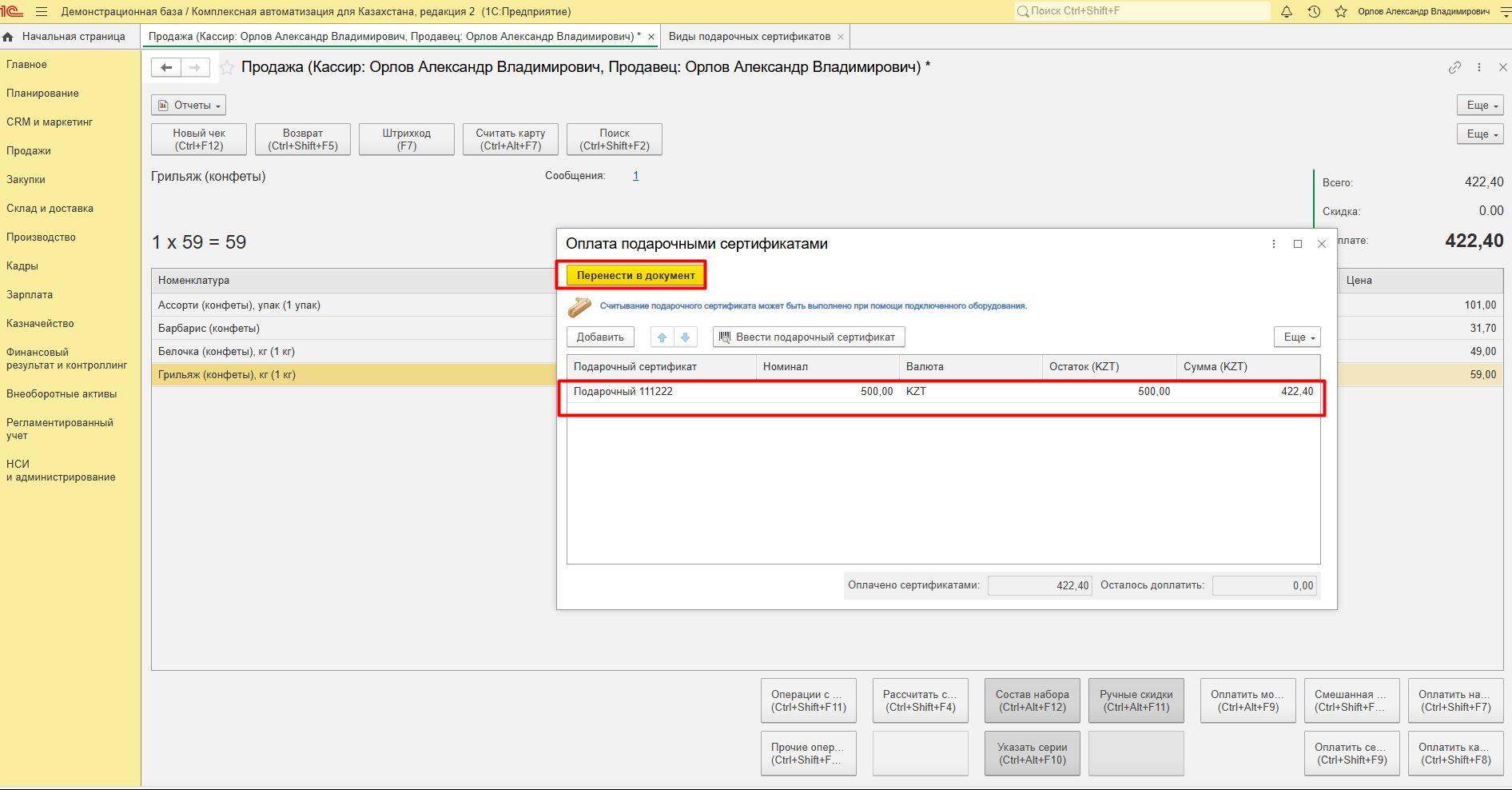
Task: Open favorites star in top bar
Action: coord(1341,12)
